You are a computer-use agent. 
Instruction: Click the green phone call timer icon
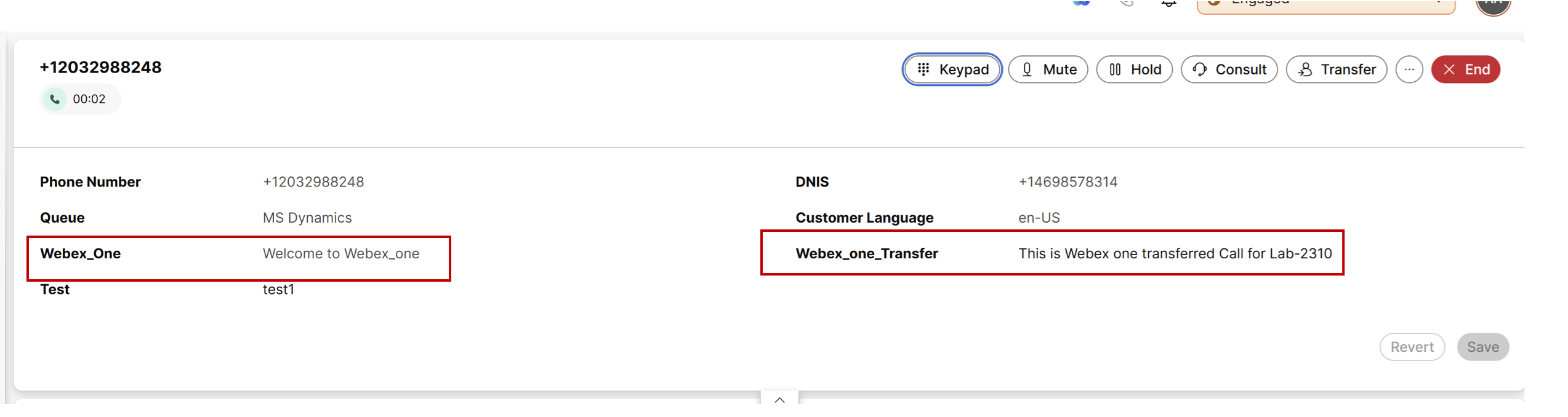coord(55,99)
